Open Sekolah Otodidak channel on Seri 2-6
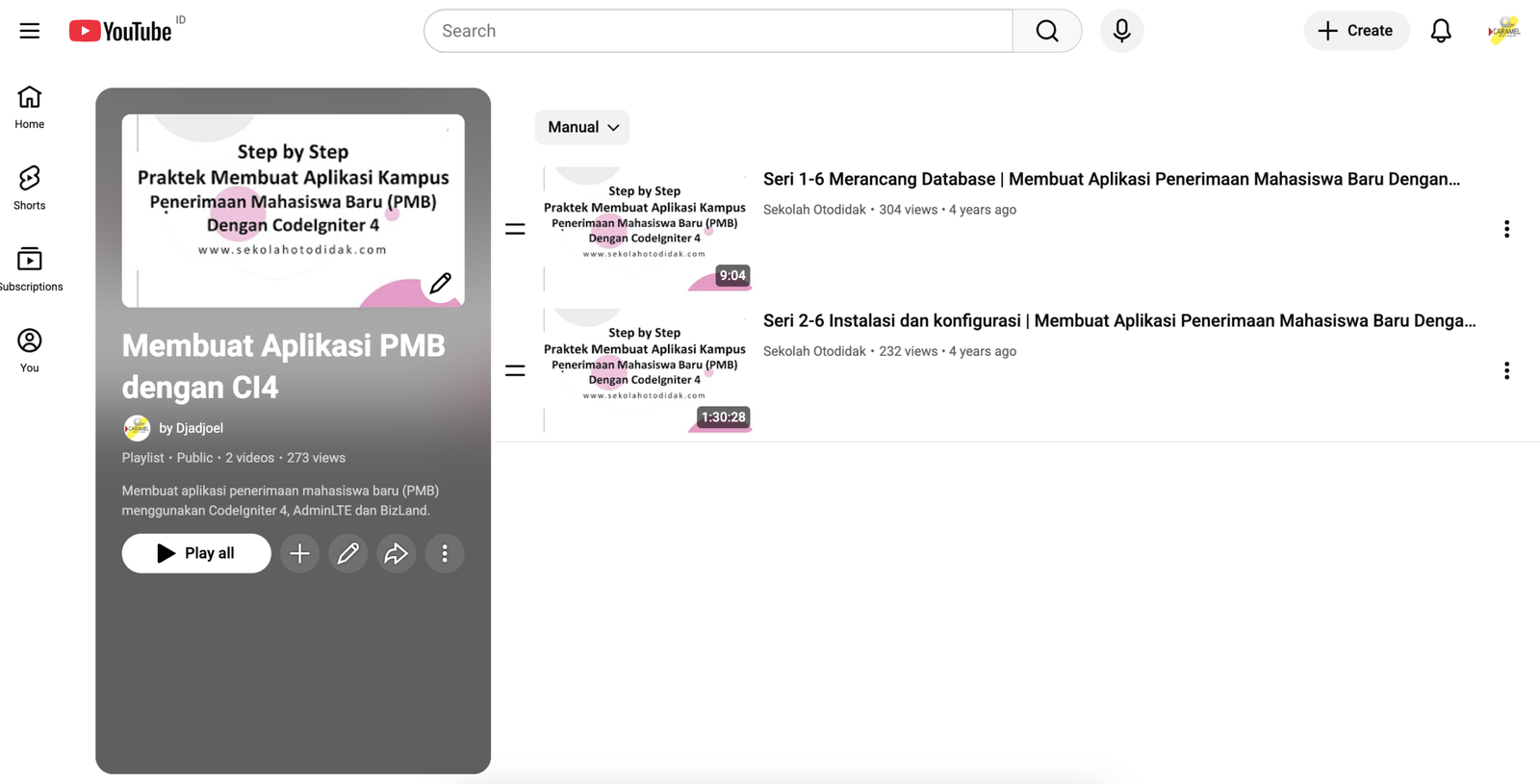1540x784 pixels. coord(814,351)
